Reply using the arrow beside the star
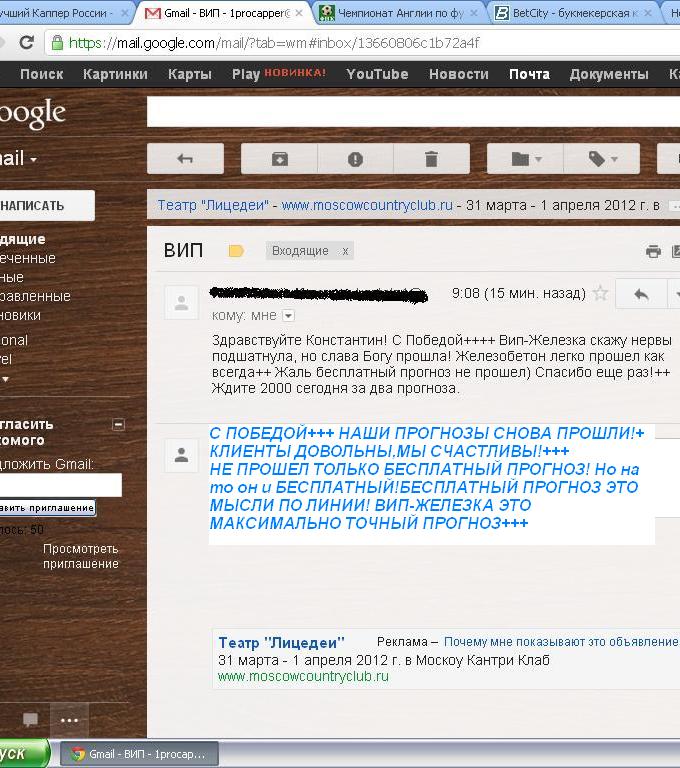This screenshot has width=680, height=768. pyautogui.click(x=641, y=294)
